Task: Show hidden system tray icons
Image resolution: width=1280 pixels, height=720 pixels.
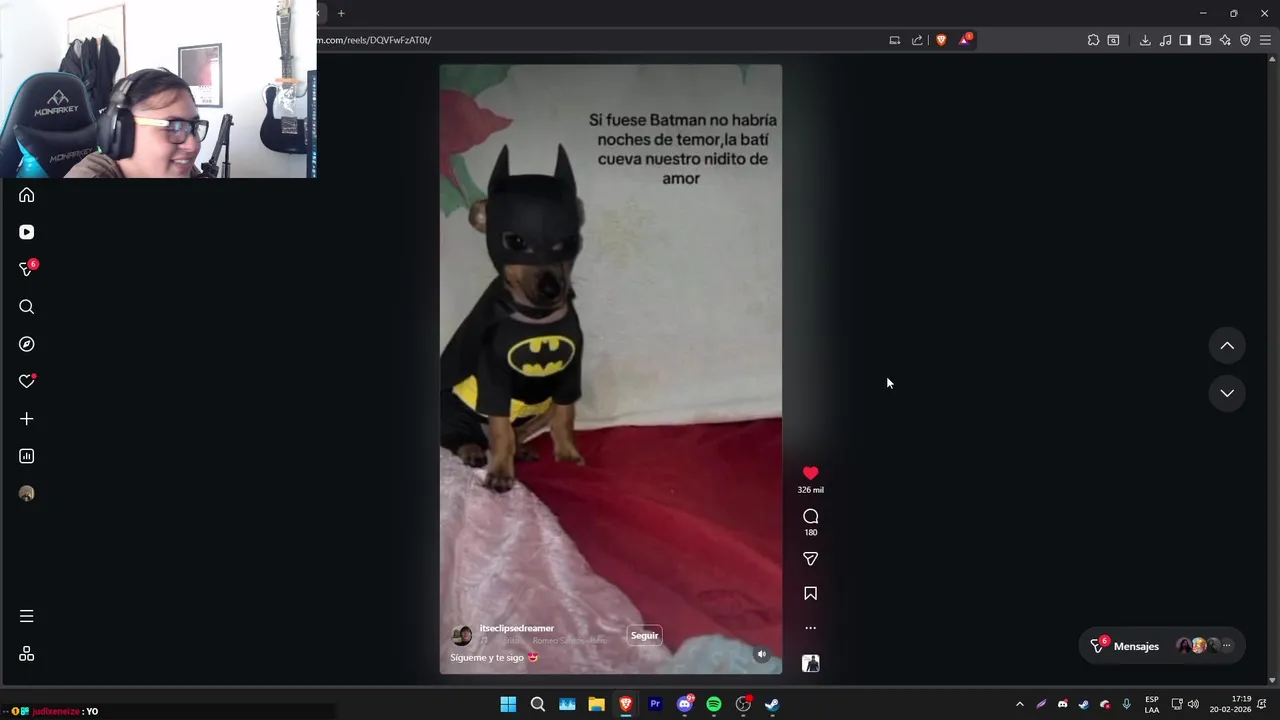Action: point(1019,704)
